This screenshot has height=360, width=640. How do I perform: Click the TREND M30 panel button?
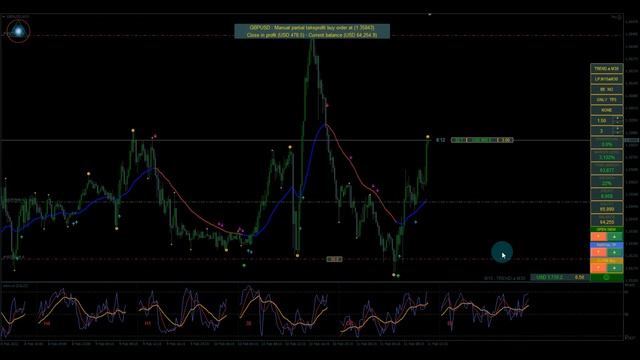(x=607, y=69)
